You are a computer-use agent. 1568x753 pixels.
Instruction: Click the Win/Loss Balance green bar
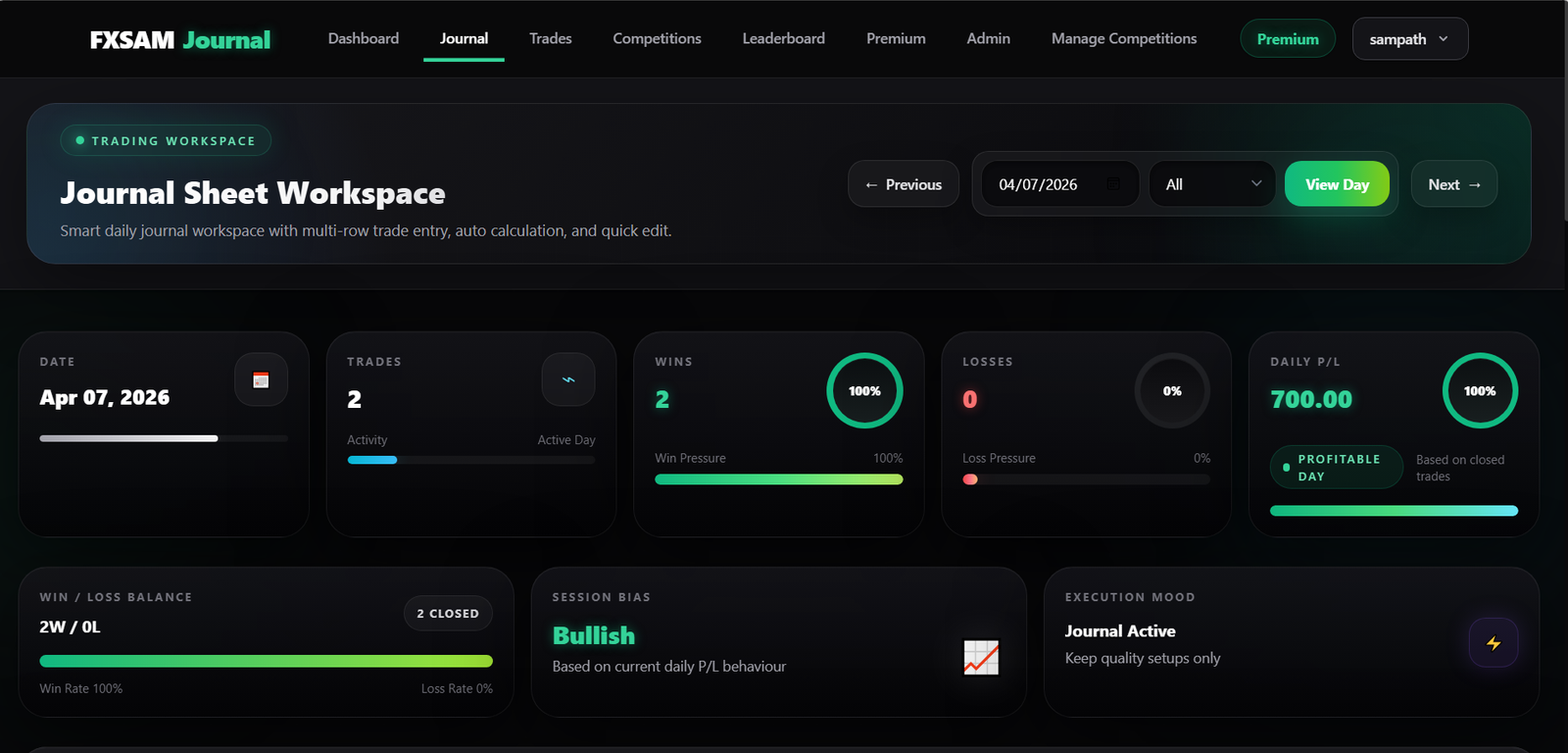[266, 661]
